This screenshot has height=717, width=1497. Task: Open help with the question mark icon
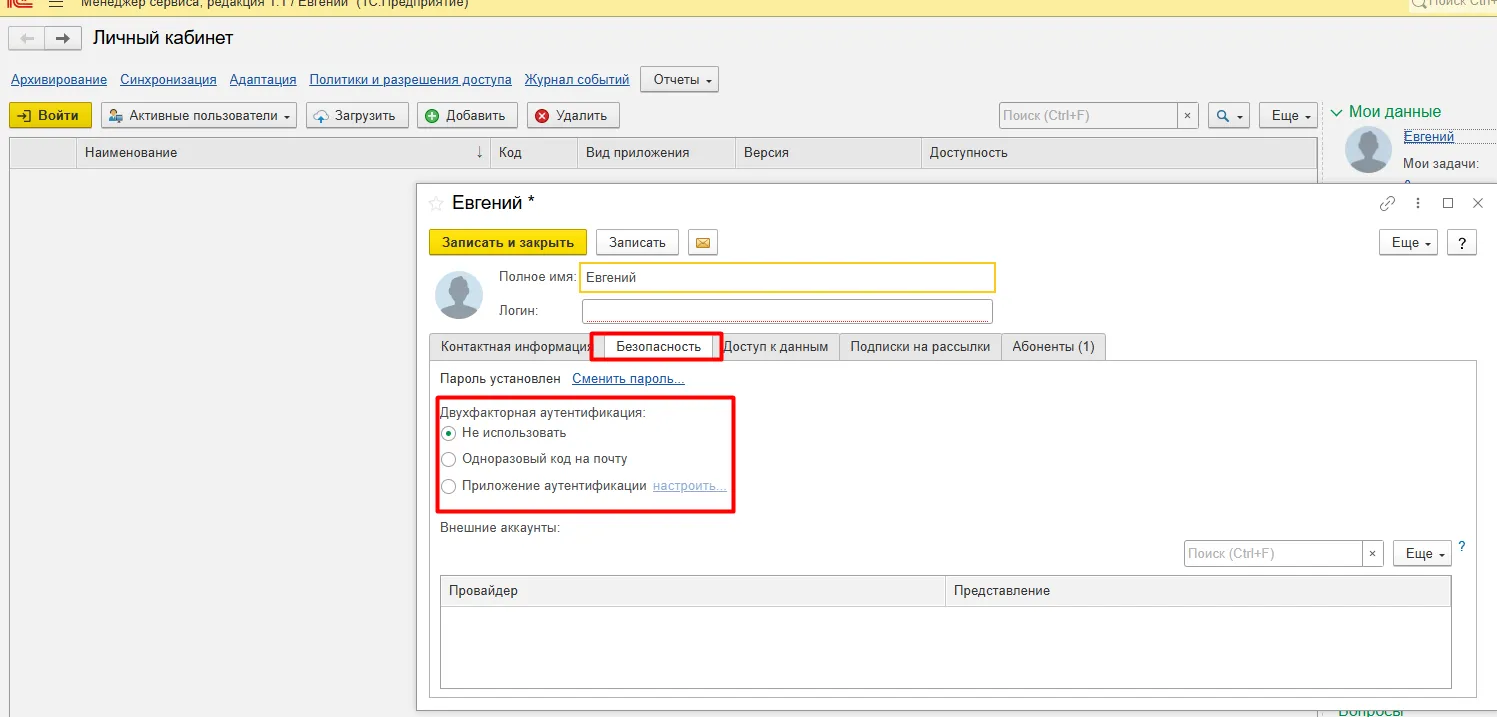[1461, 242]
